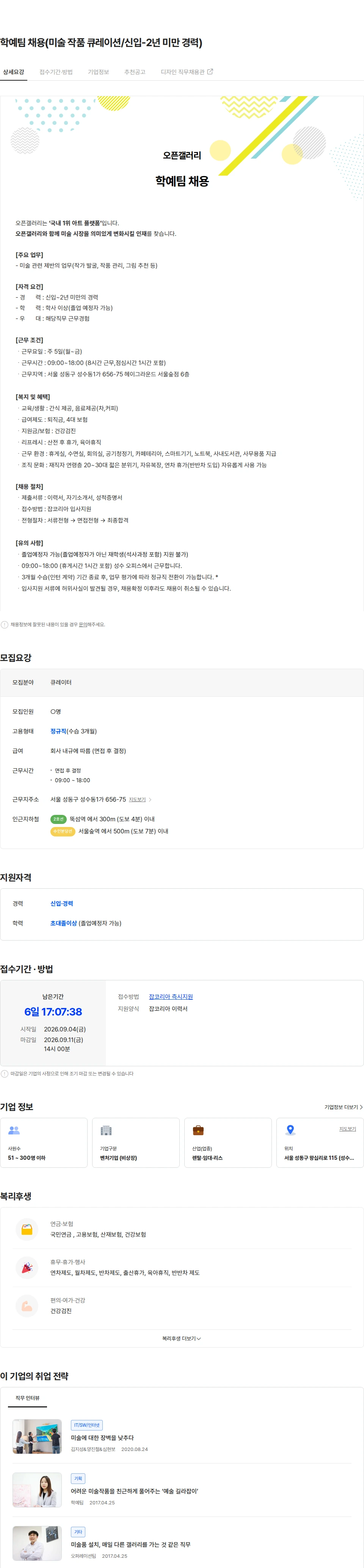Open thumbnail of 미술에 대한 장벽을 낮추다

pyautogui.click(x=37, y=1437)
